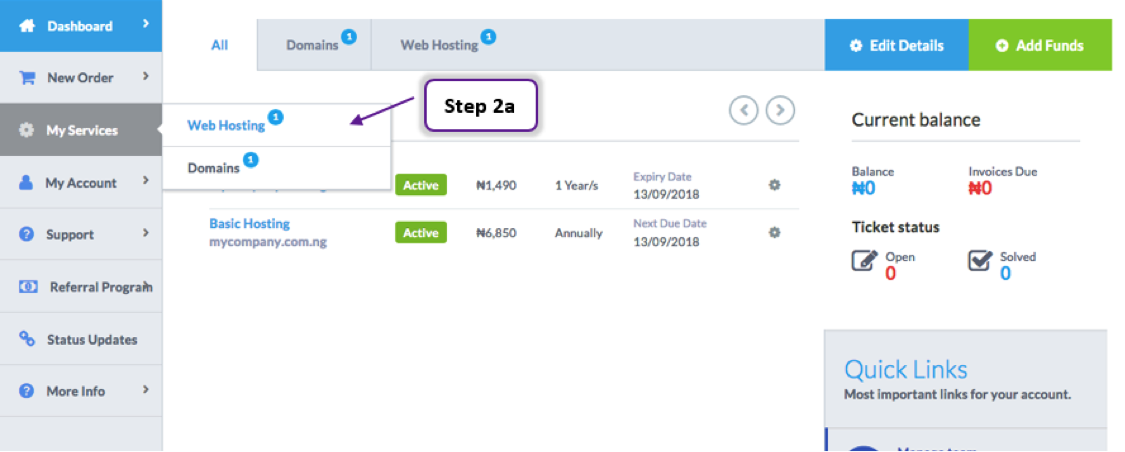Click the Balance ₦0 amount
Screen dimensions: 1125x452
click(x=864, y=189)
